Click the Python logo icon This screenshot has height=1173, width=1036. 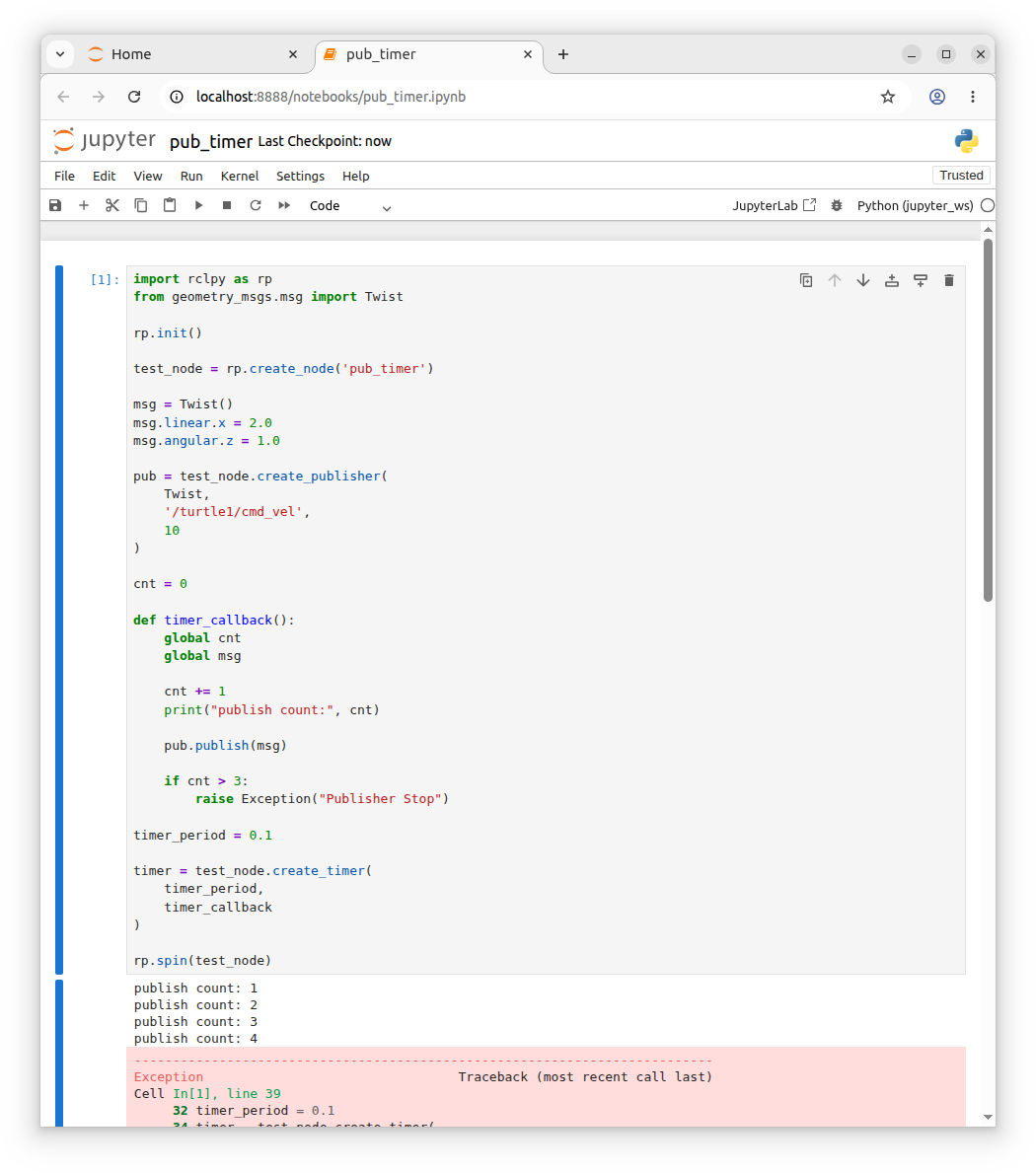coord(966,141)
